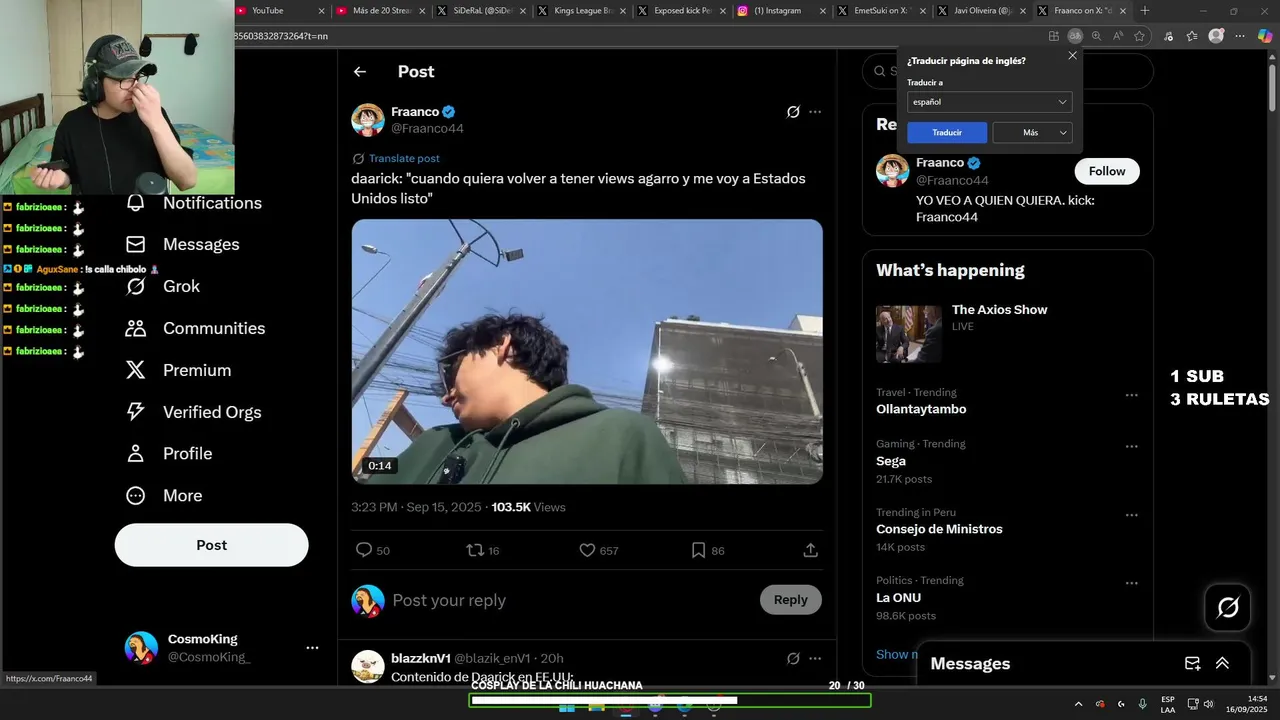Screen dimensions: 1280x720
Task: Open the browser profile avatar
Action: [x=1216, y=36]
